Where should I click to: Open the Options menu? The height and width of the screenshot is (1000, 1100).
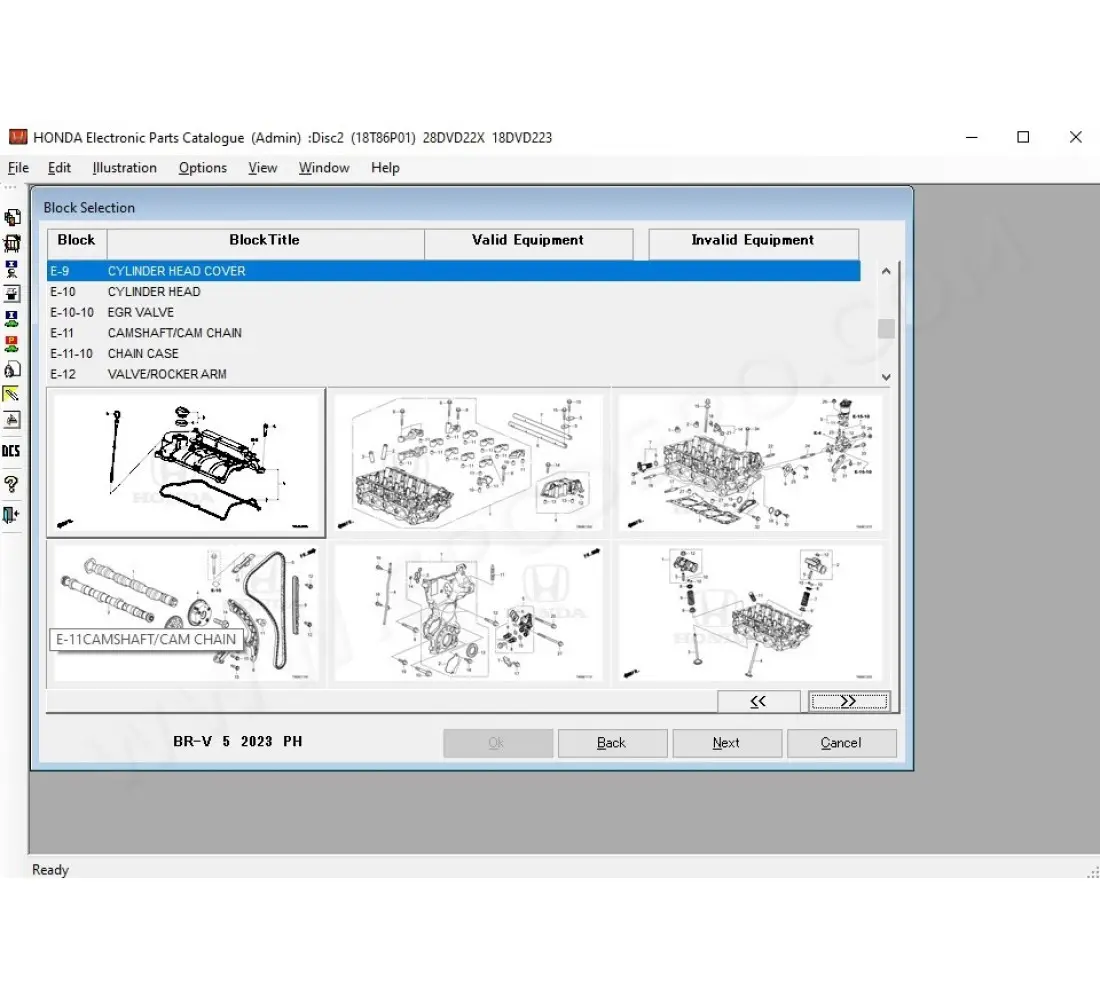[x=203, y=168]
